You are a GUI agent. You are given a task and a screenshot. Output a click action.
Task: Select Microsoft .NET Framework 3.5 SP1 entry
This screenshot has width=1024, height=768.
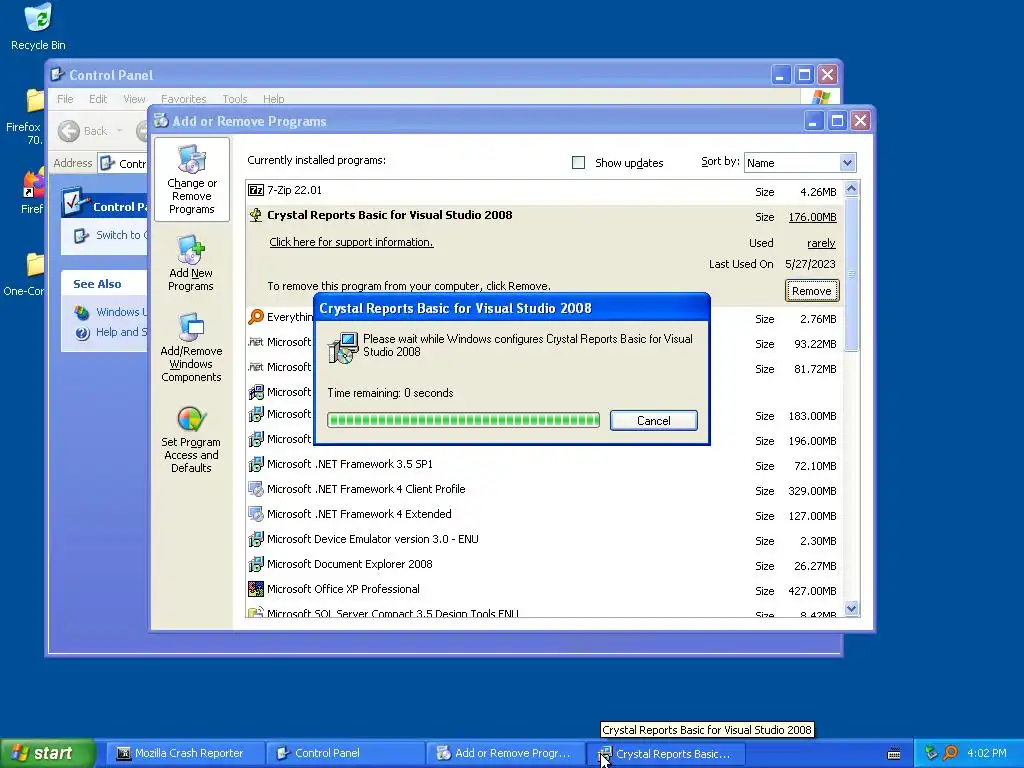(x=544, y=465)
